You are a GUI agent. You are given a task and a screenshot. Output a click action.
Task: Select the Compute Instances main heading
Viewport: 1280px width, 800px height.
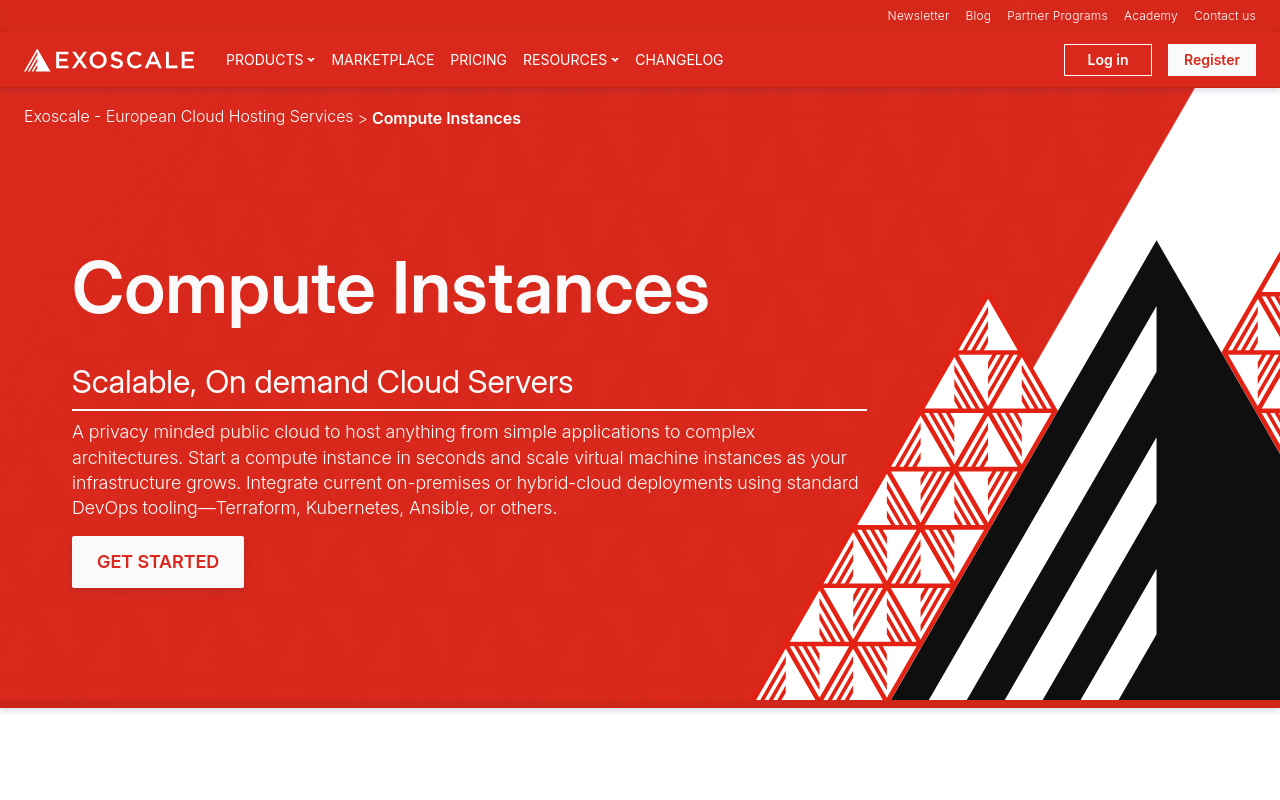point(391,288)
